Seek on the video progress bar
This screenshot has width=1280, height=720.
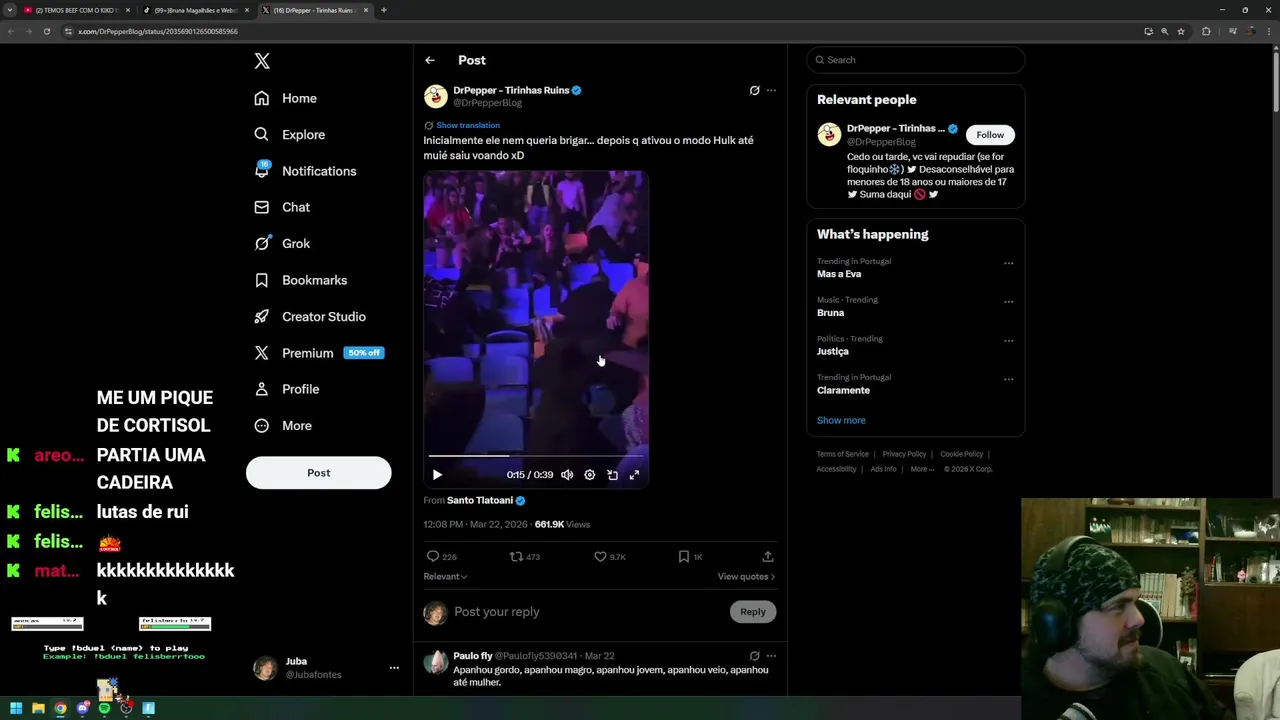(536, 456)
